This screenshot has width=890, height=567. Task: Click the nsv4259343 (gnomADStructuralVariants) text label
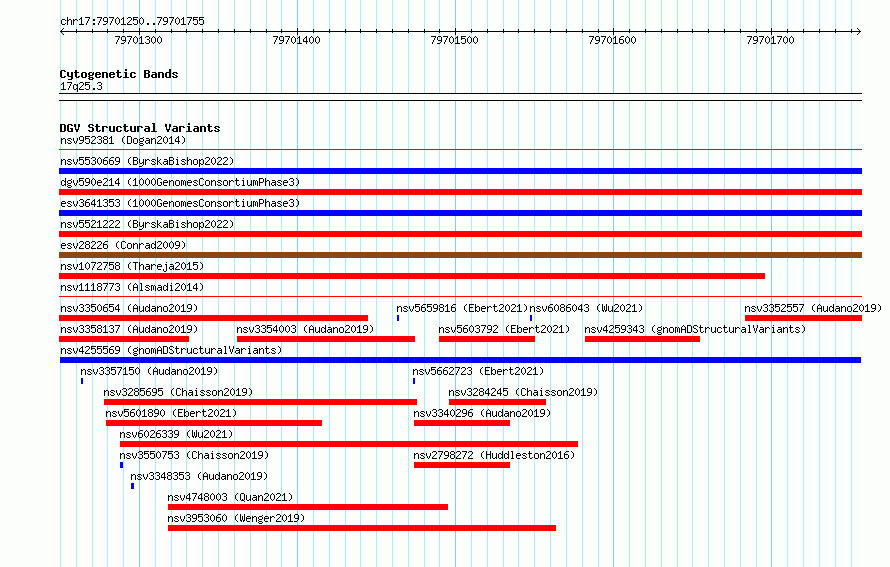(695, 329)
